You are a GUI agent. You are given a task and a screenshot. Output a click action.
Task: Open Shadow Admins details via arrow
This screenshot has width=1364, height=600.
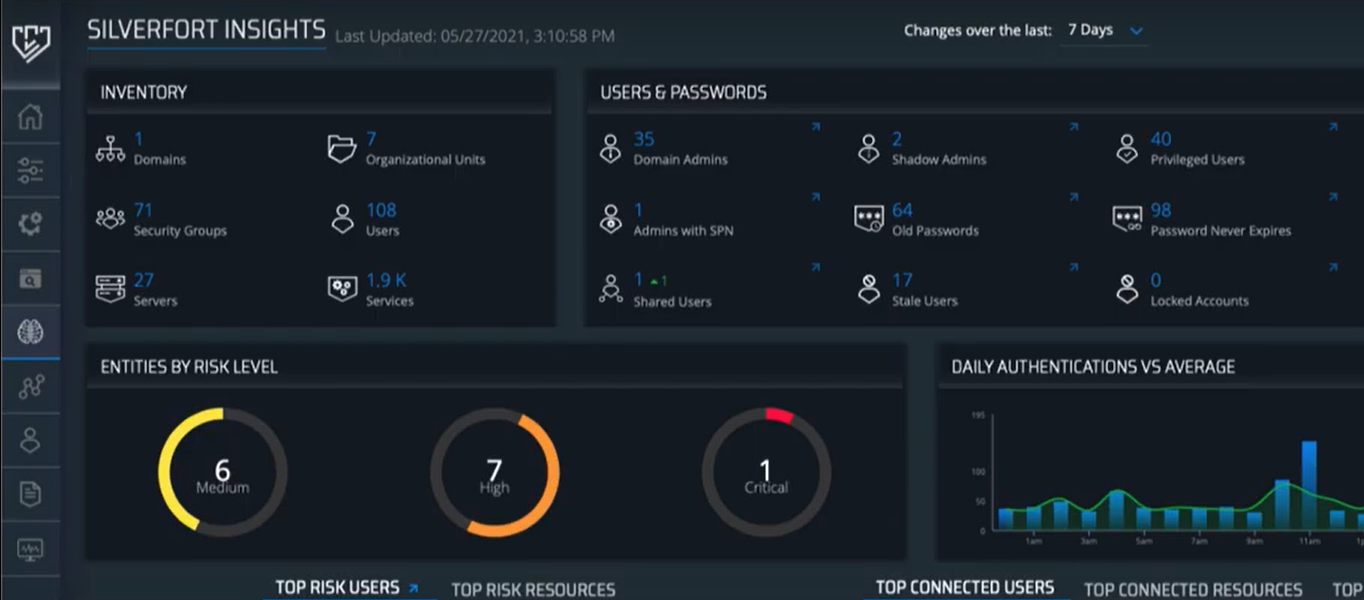click(1074, 127)
